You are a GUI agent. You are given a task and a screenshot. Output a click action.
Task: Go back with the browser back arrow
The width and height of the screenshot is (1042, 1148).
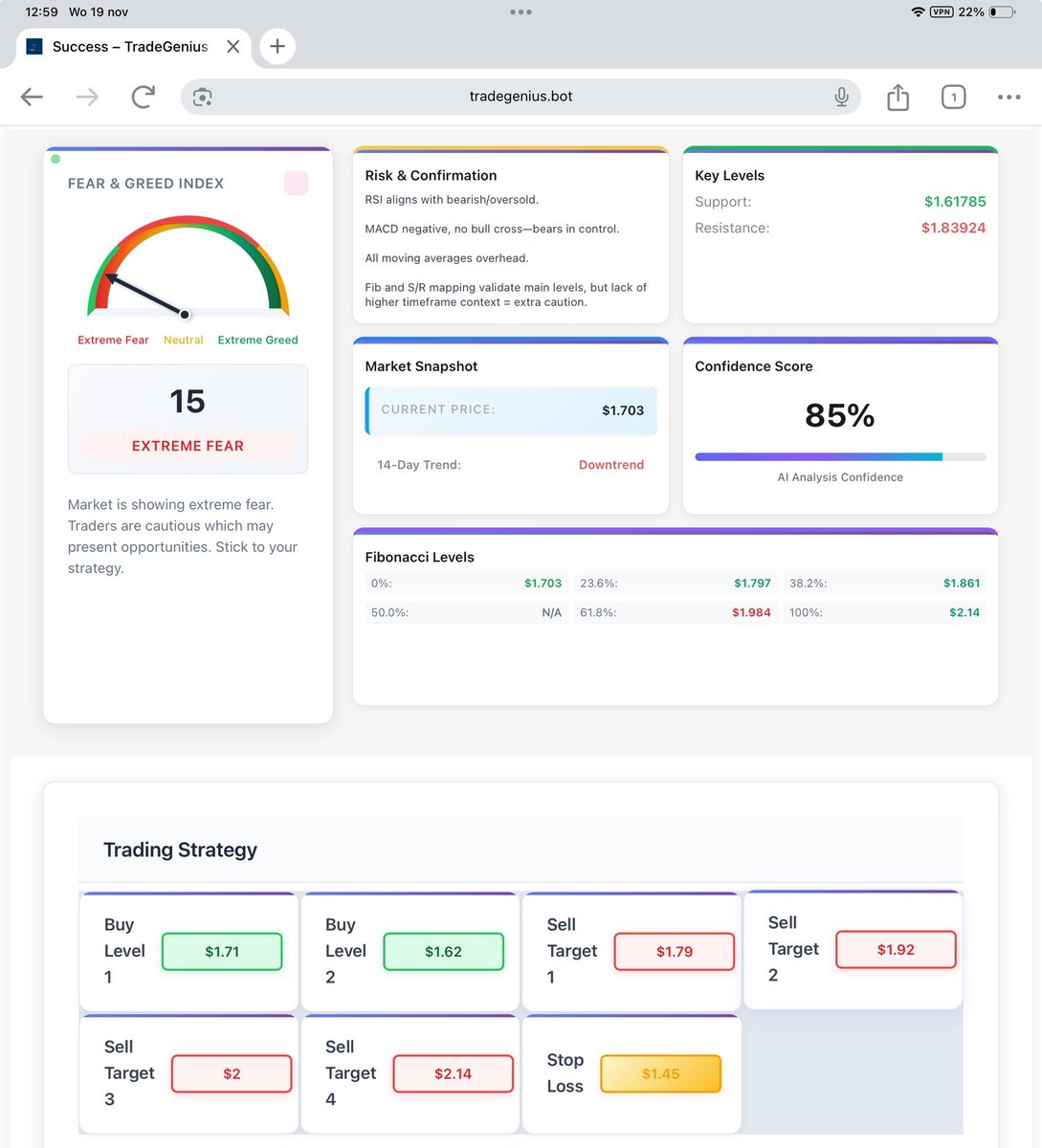tap(33, 97)
